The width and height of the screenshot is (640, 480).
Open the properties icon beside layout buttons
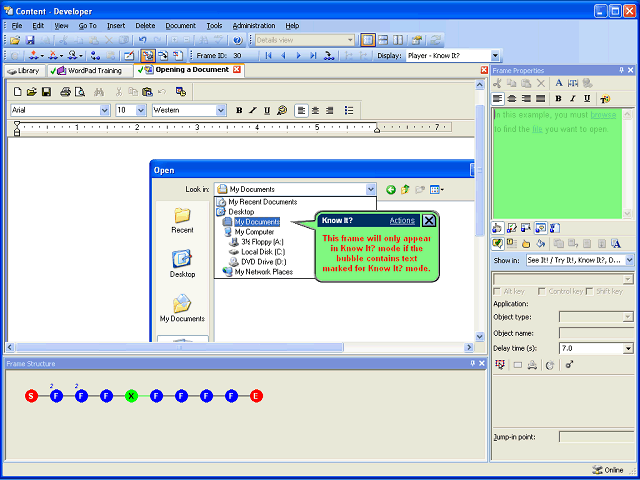pos(416,40)
